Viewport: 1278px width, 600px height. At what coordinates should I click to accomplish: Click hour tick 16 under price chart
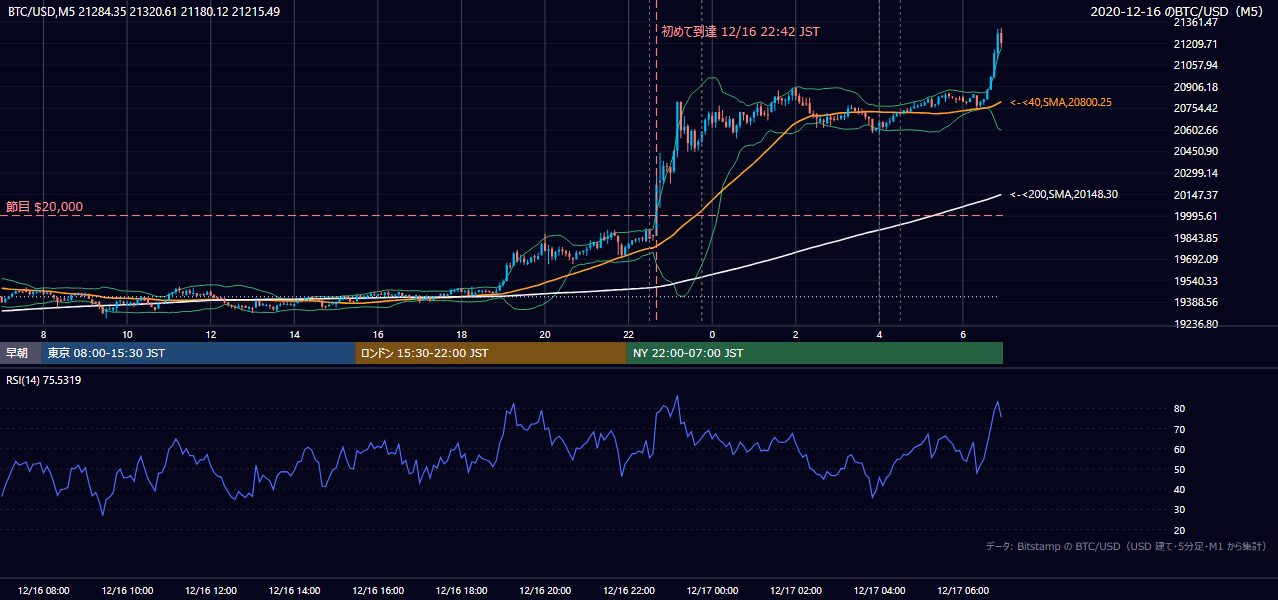click(x=378, y=334)
